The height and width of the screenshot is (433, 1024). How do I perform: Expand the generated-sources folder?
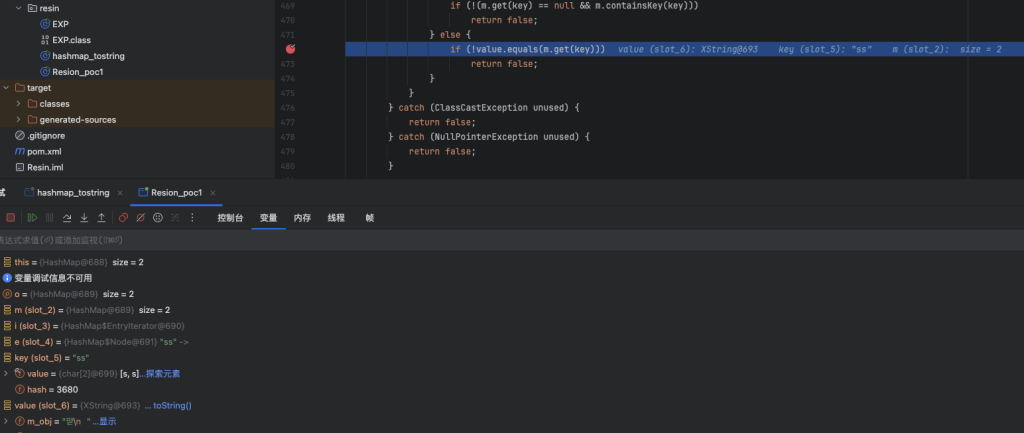click(18, 120)
